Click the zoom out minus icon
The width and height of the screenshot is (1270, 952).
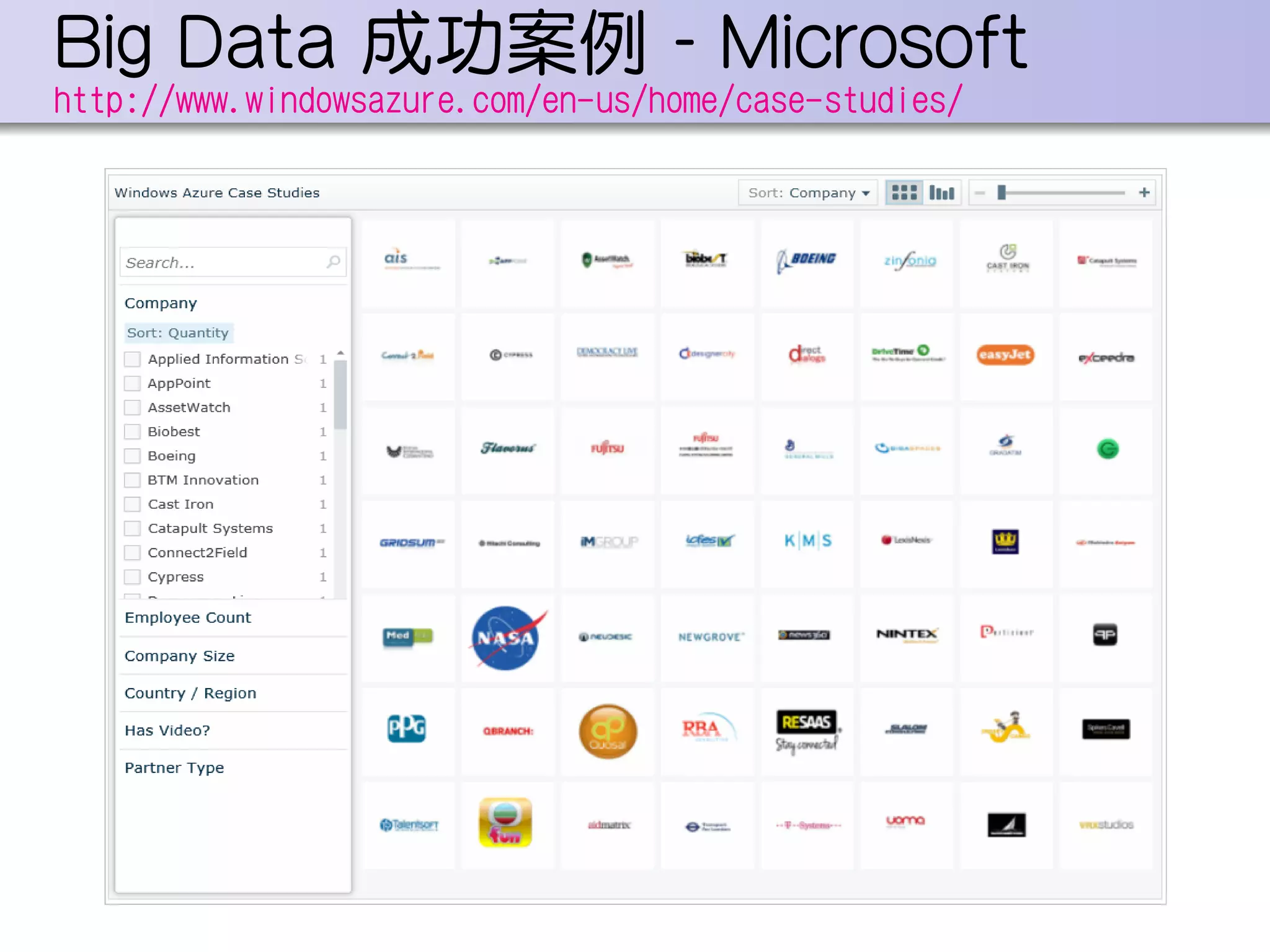[x=980, y=193]
